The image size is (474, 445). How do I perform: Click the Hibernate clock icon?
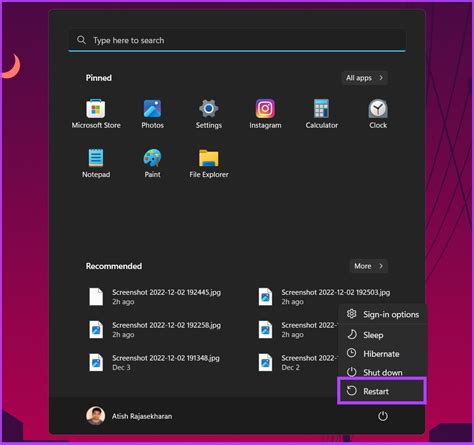351,353
